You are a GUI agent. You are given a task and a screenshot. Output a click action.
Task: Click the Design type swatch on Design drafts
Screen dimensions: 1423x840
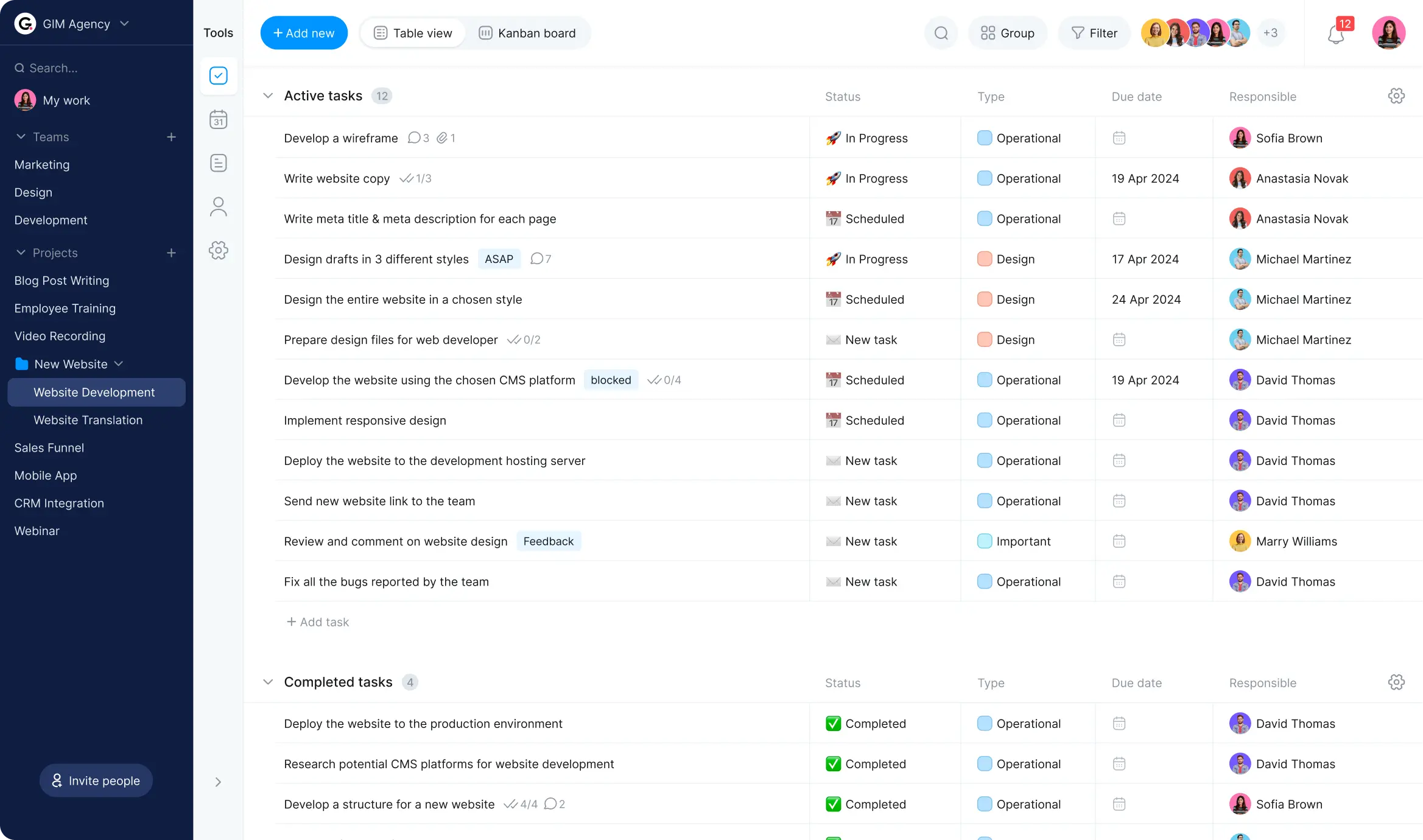point(984,259)
